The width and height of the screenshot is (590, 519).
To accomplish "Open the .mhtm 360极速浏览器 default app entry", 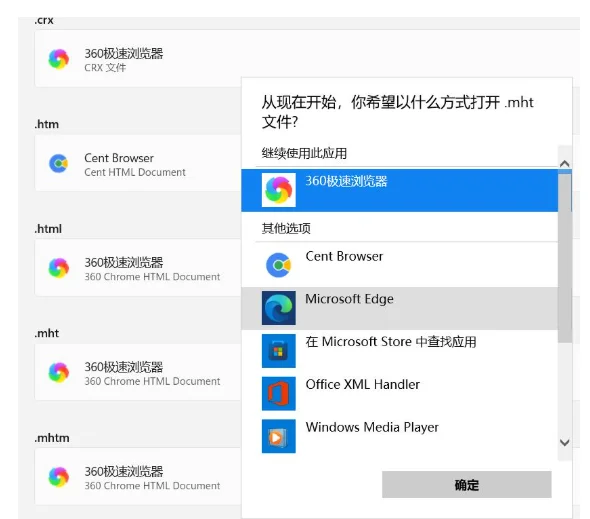I will [x=138, y=476].
